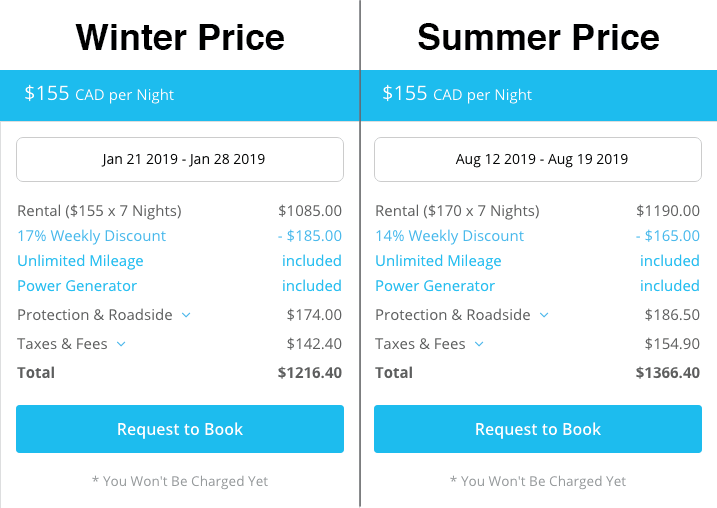This screenshot has width=717, height=508.
Task: Click the 17% Weekly Discount link
Action: (91, 236)
